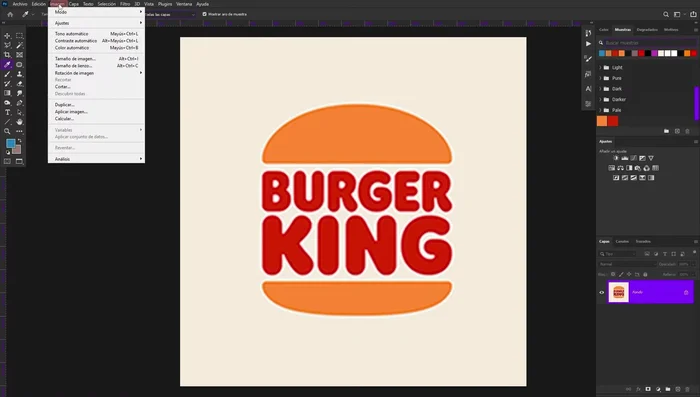The width and height of the screenshot is (700, 397).
Task: Expand the Dark swatch folder
Action: tap(600, 89)
